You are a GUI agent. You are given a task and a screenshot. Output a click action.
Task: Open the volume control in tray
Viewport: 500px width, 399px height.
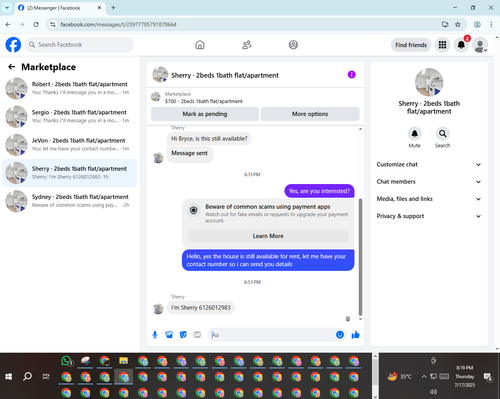pyautogui.click(x=433, y=392)
